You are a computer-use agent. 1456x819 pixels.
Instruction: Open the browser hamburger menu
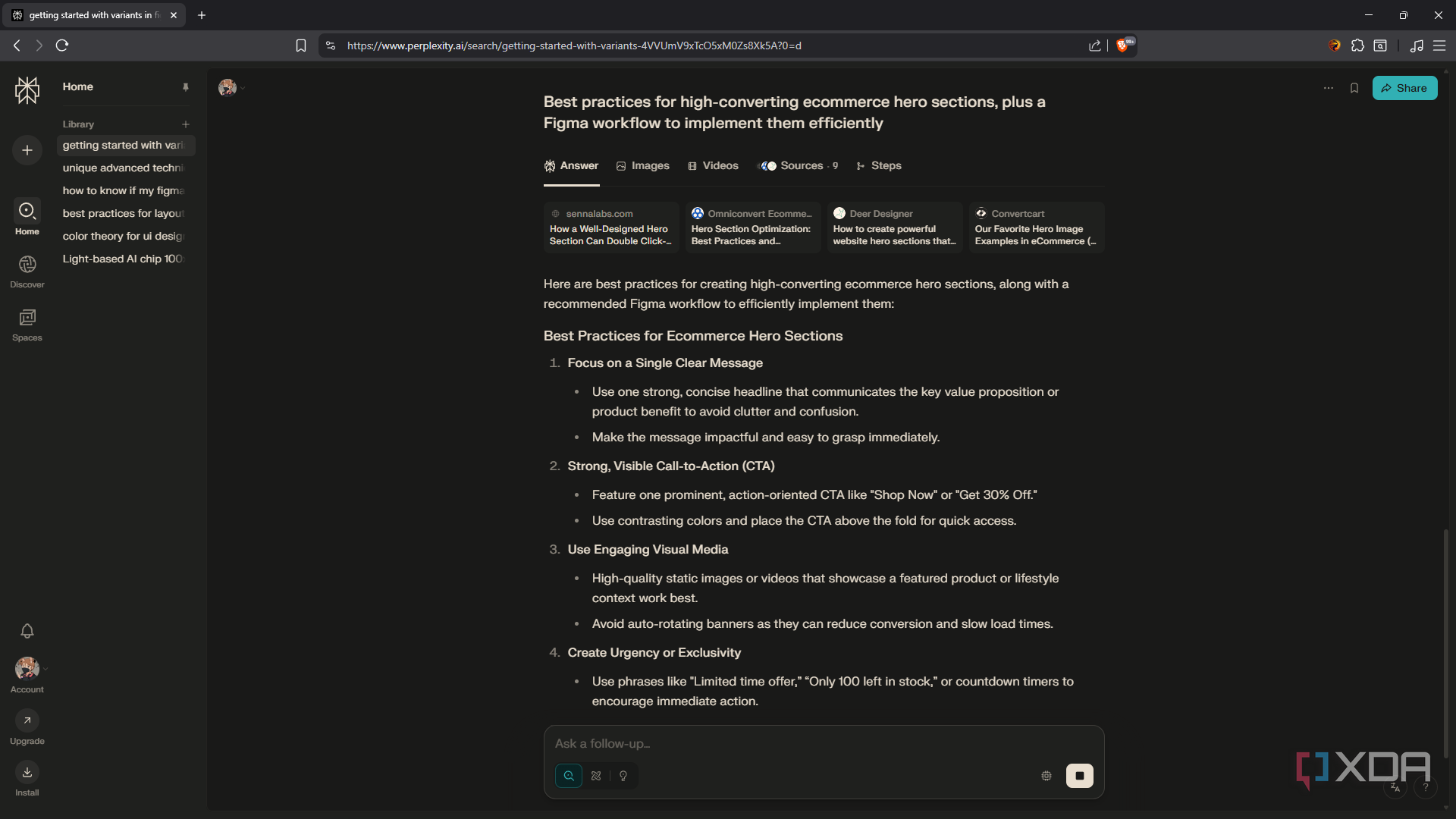coord(1439,45)
